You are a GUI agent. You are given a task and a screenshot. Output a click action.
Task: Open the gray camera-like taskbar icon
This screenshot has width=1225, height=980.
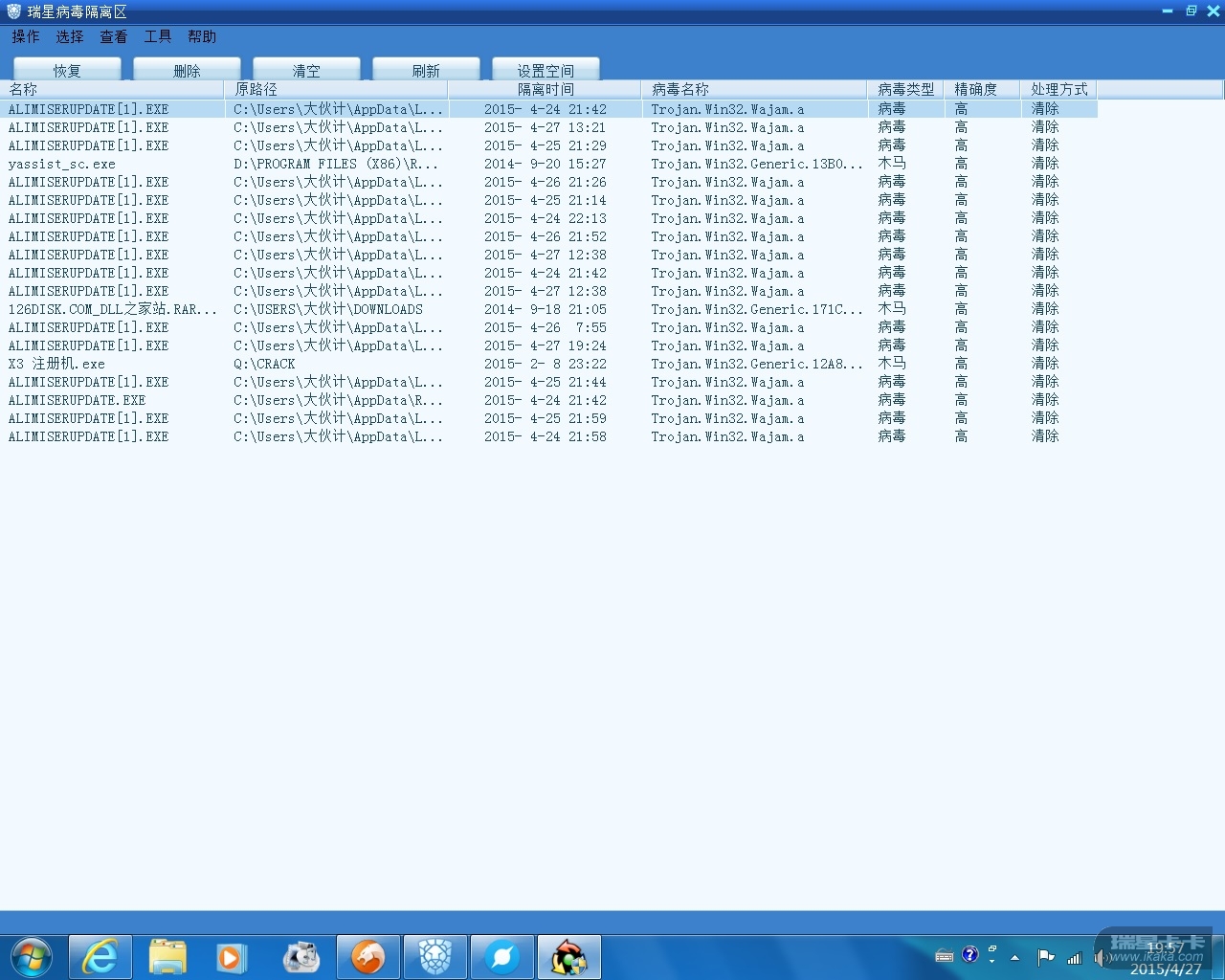click(301, 957)
